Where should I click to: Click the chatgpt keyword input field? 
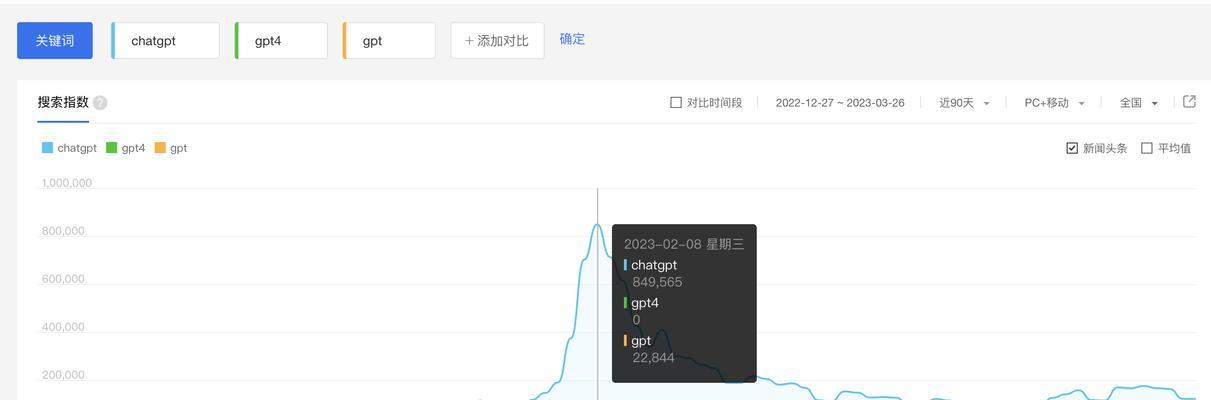pos(165,41)
